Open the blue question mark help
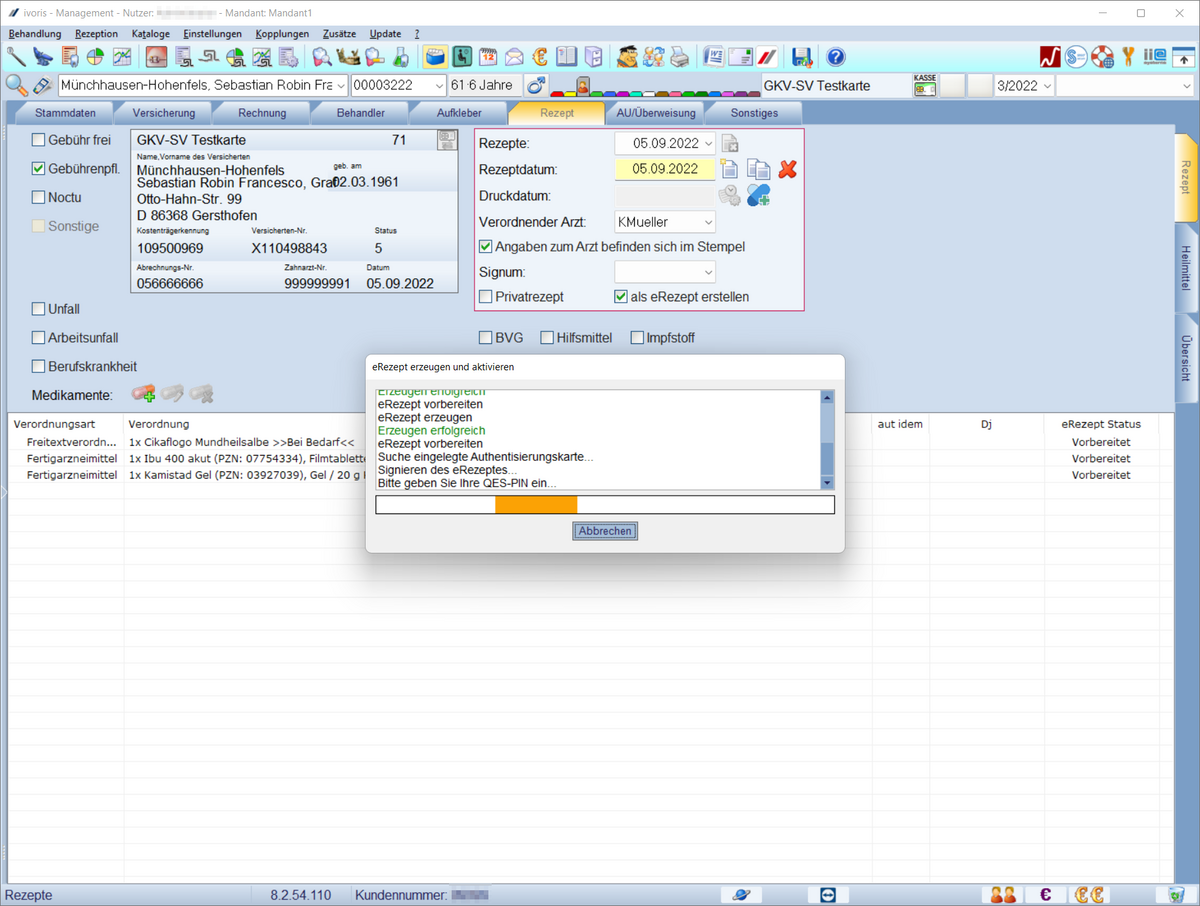Viewport: 1200px width, 906px height. 836,57
